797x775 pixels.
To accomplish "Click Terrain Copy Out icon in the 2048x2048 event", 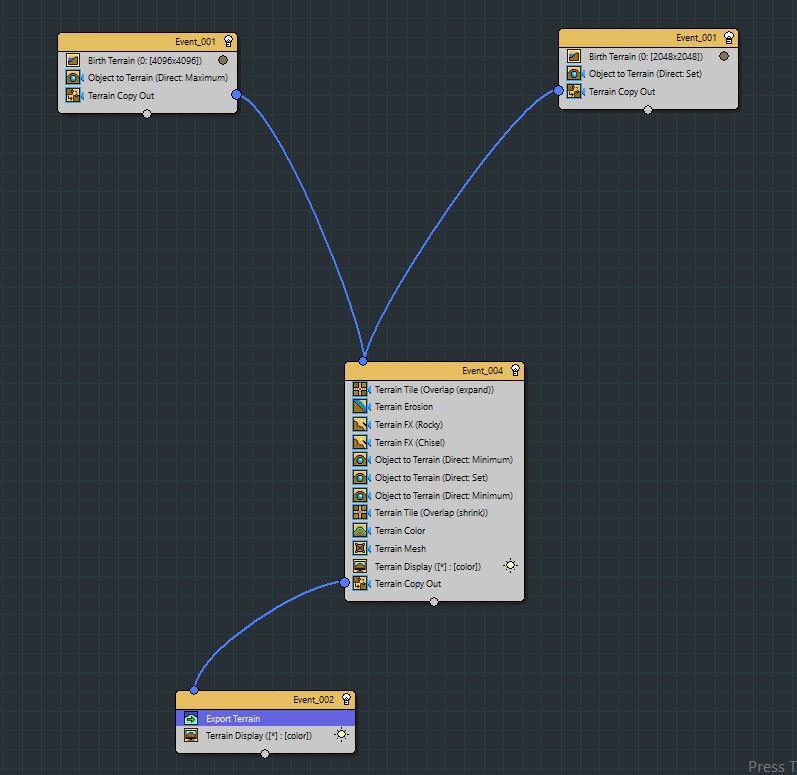I will [x=574, y=91].
